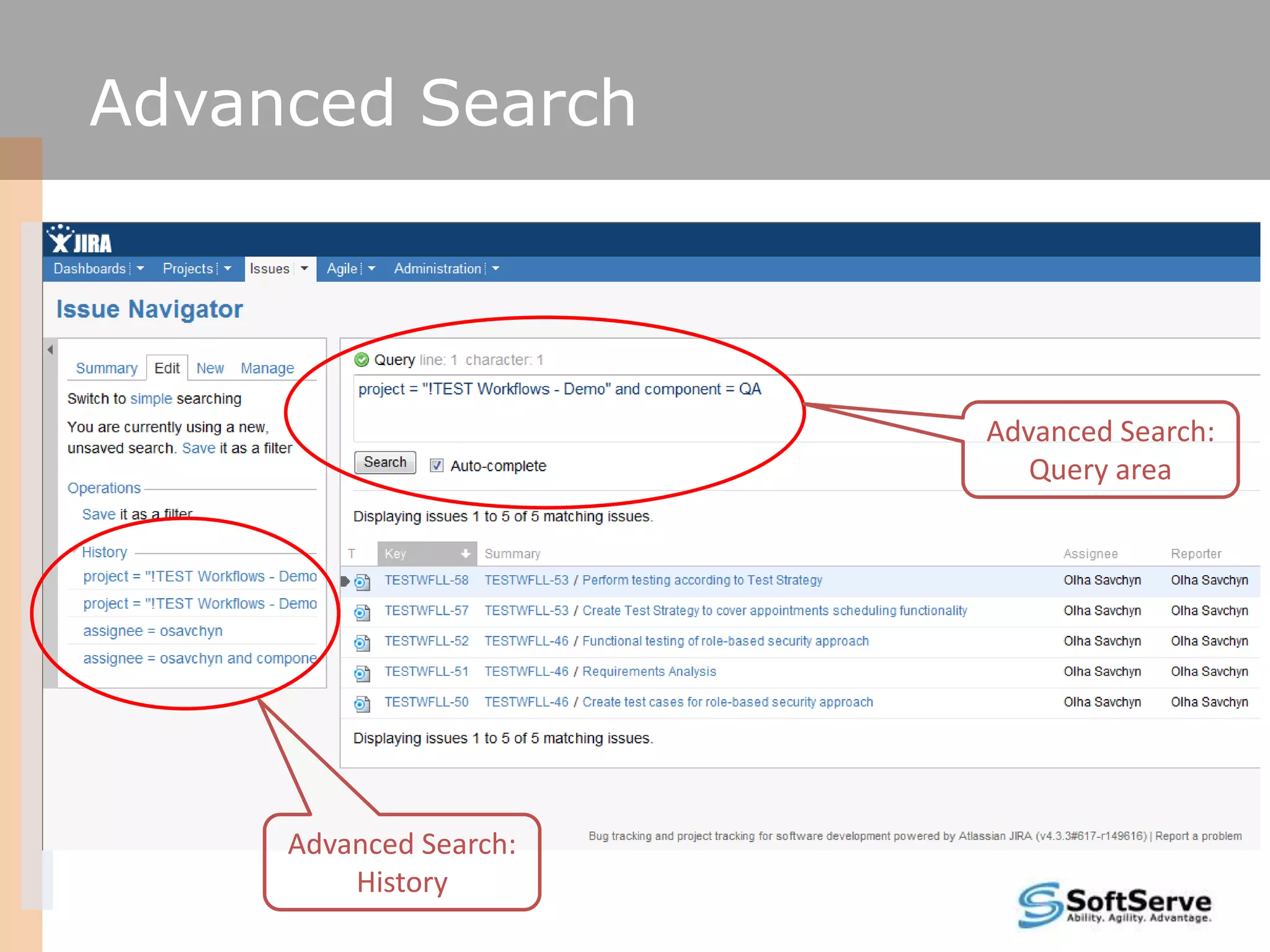Click the JIRA logo
1270x952 pixels.
(81, 239)
